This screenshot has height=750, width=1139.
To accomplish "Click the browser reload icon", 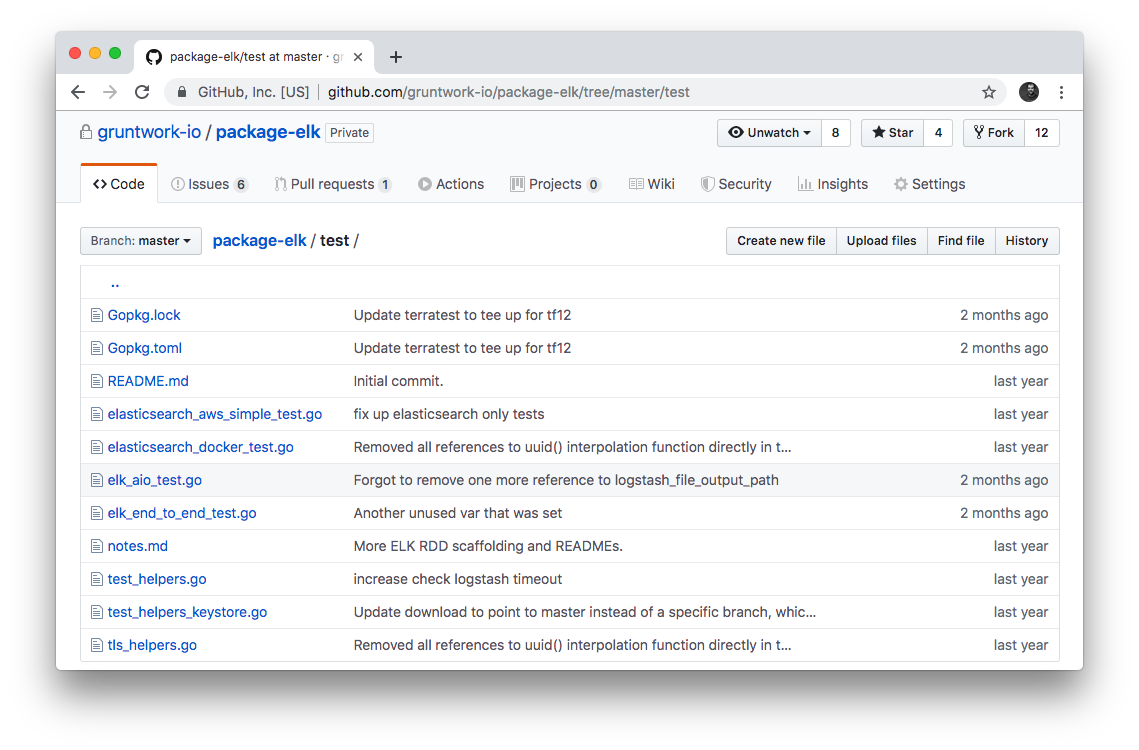I will (x=142, y=92).
